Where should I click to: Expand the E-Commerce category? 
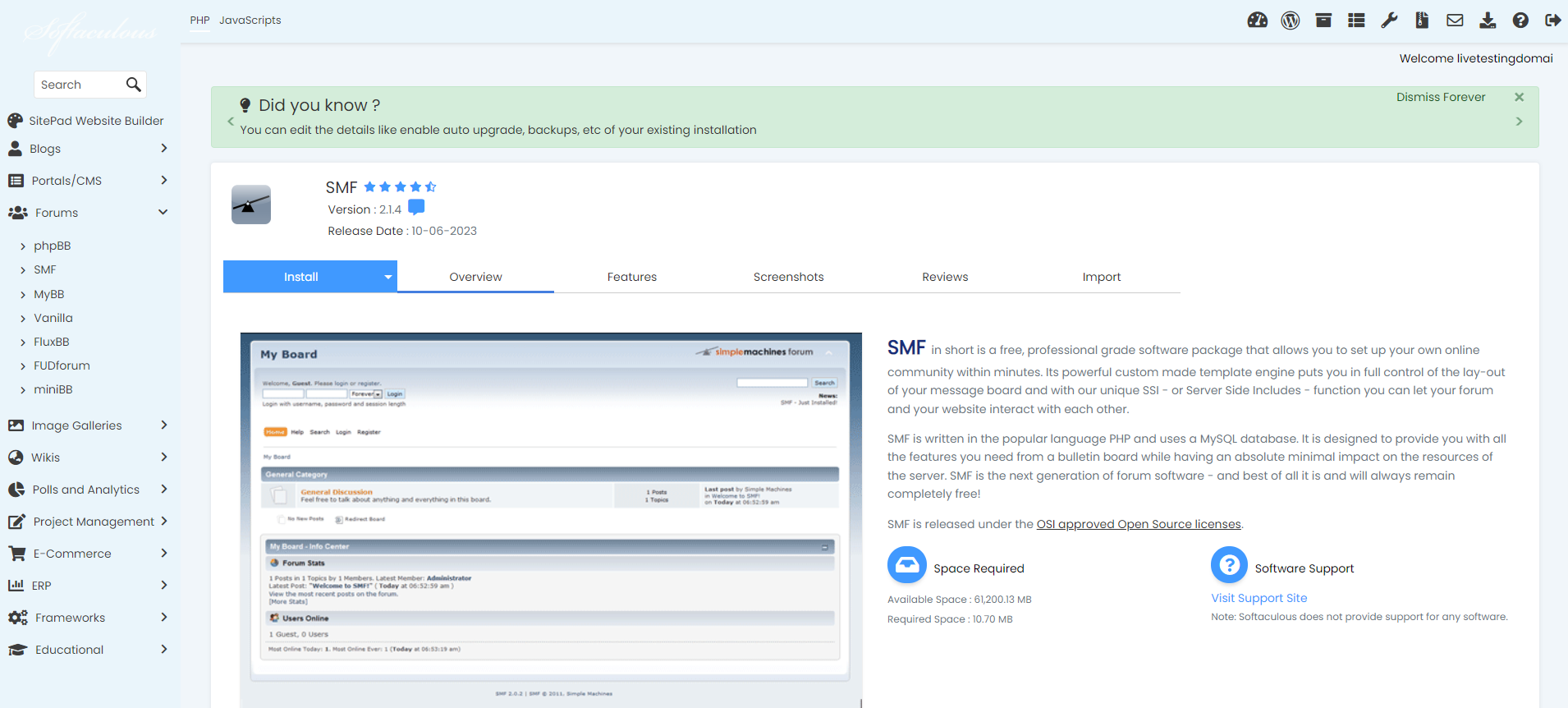click(164, 553)
